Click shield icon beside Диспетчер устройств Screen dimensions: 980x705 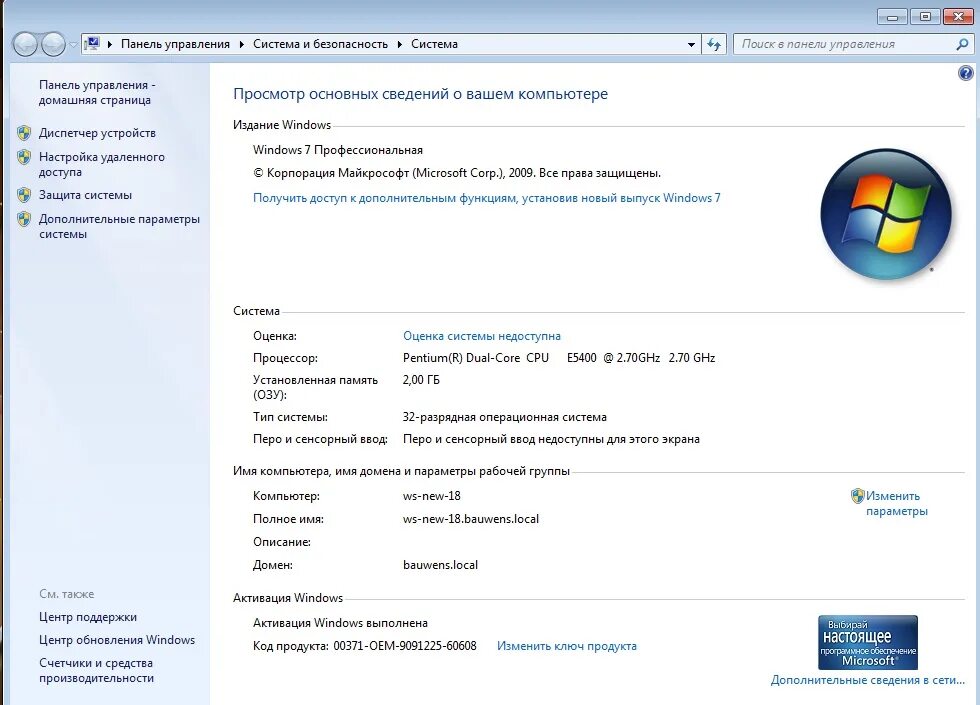[x=24, y=132]
